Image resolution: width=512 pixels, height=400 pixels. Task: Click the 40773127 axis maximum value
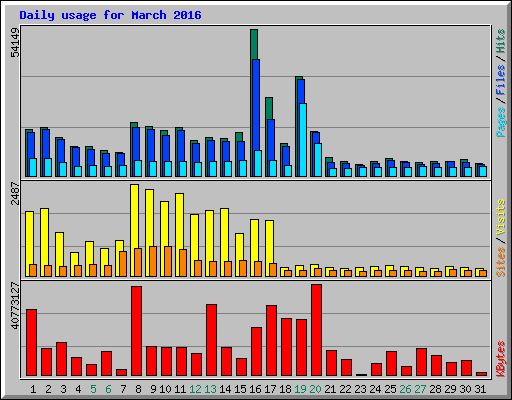[15, 305]
